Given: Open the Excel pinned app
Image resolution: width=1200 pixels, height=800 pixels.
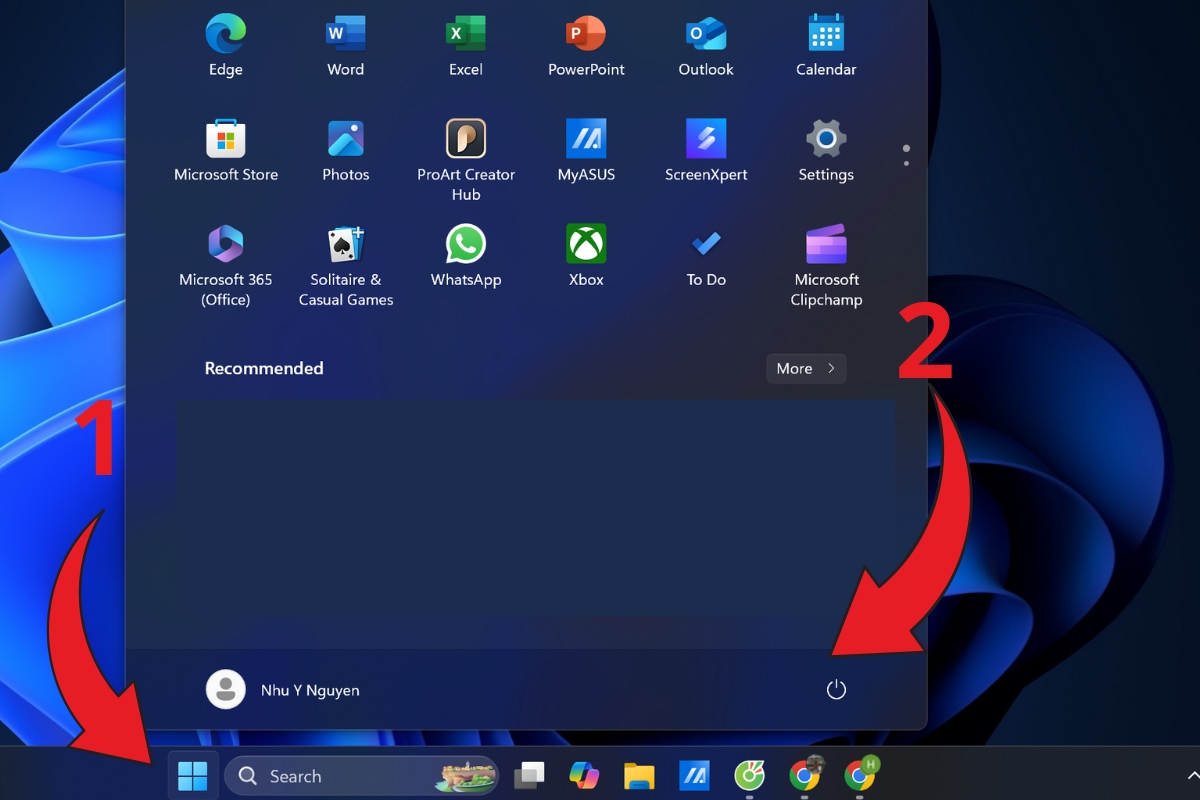Looking at the screenshot, I should [x=466, y=45].
